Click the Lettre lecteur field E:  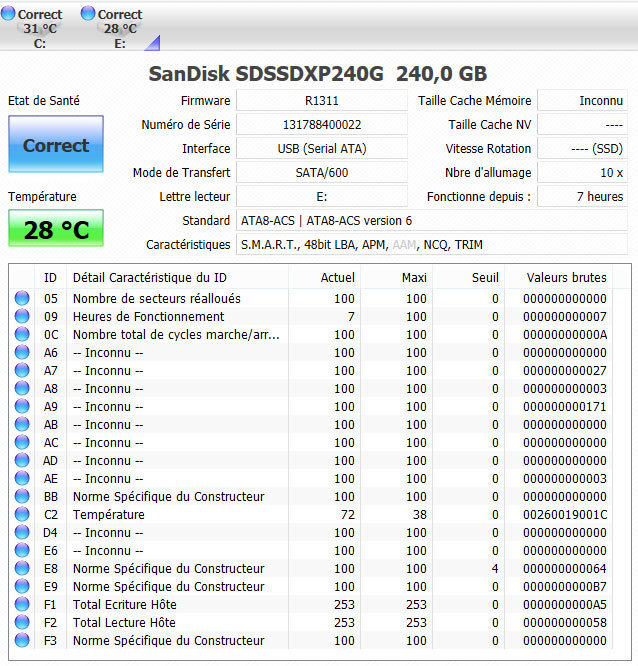pos(322,197)
